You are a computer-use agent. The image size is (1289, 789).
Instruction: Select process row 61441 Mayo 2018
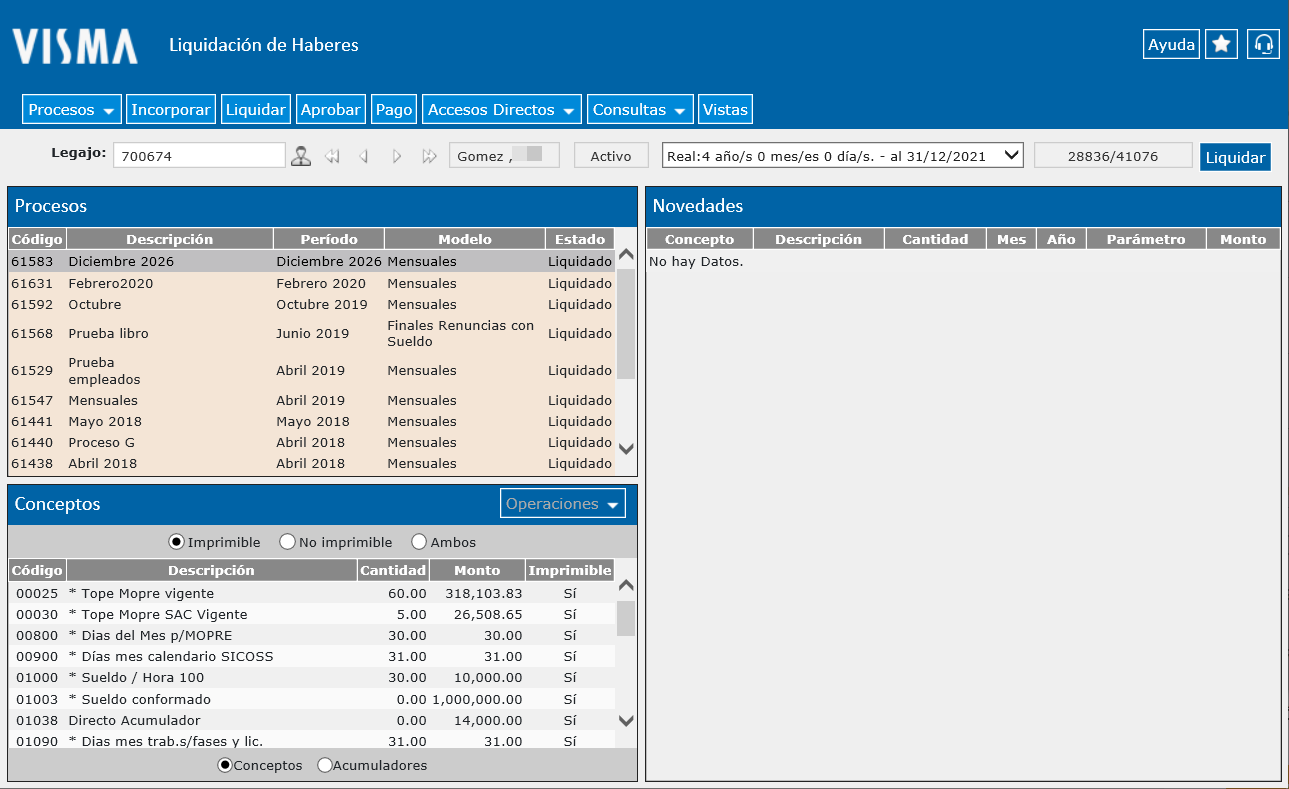[312, 421]
